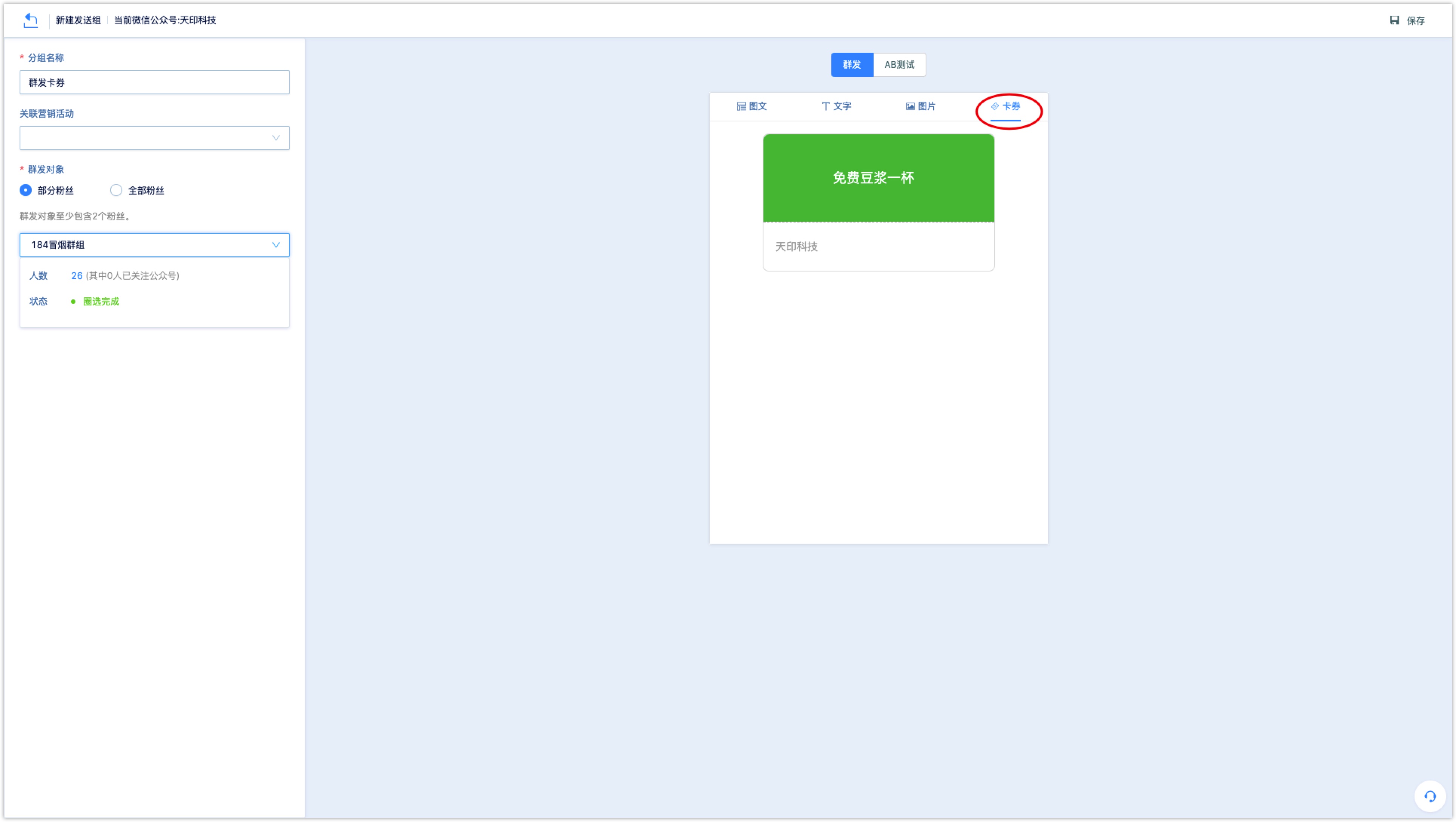Click the 184冒烟群组 dropdown chevron
The height and width of the screenshot is (822, 1456).
coord(276,245)
